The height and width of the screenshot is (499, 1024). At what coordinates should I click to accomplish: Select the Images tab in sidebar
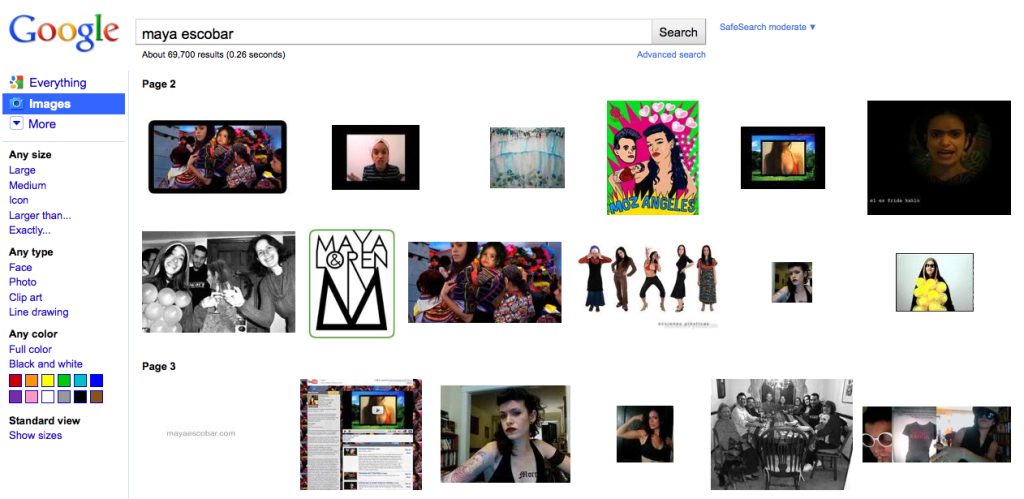63,103
